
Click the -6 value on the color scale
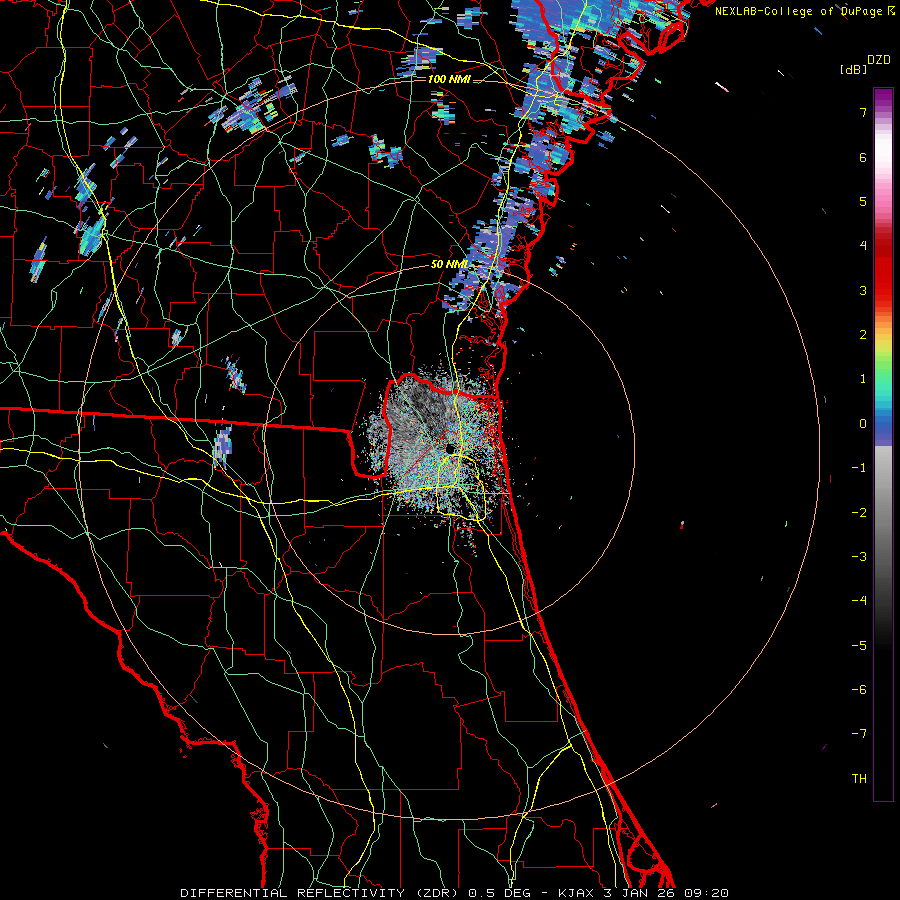859,690
